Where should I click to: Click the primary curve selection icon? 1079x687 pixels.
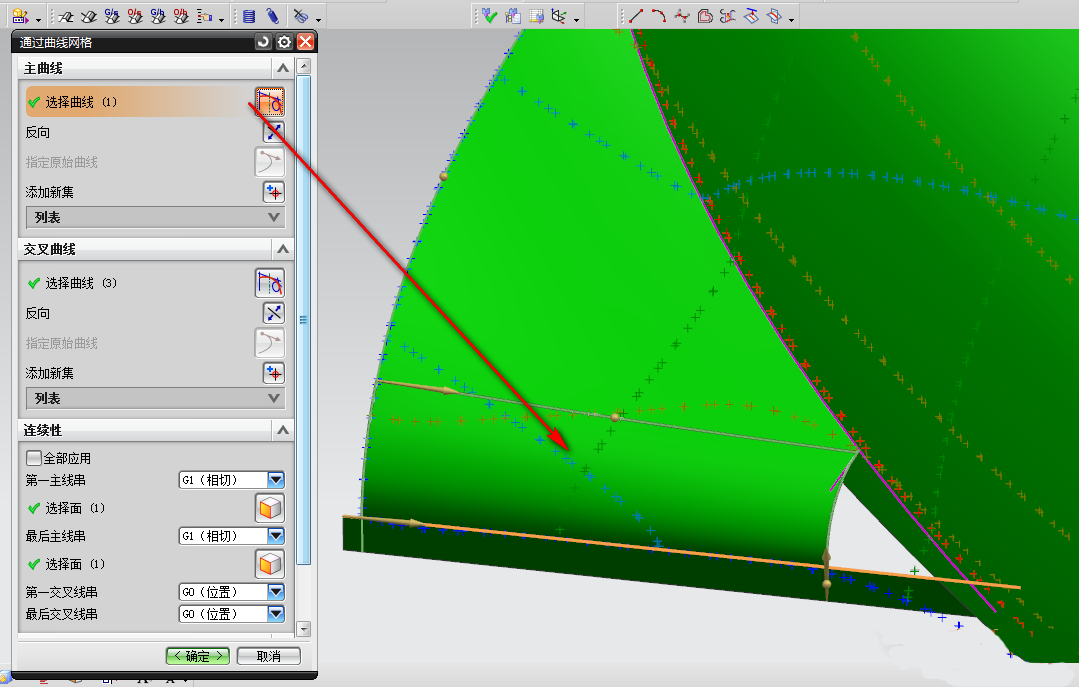[x=270, y=102]
